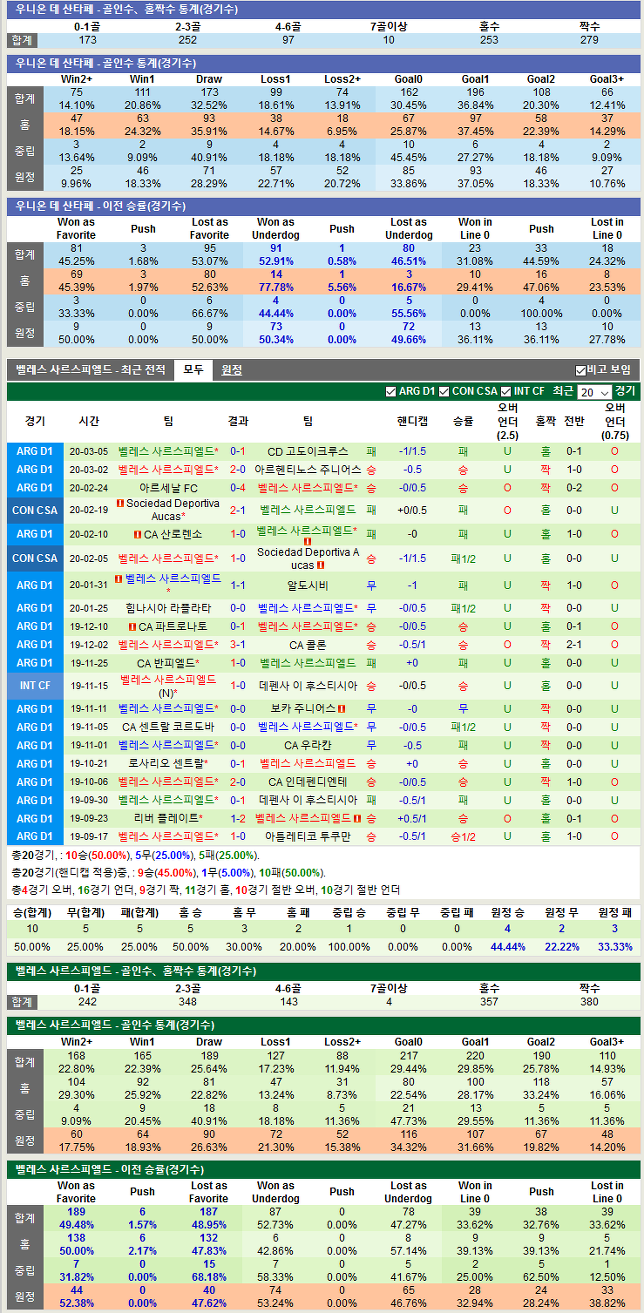Toggle the ARG D1 league filter checkbox
The image size is (644, 1313).
[391, 392]
